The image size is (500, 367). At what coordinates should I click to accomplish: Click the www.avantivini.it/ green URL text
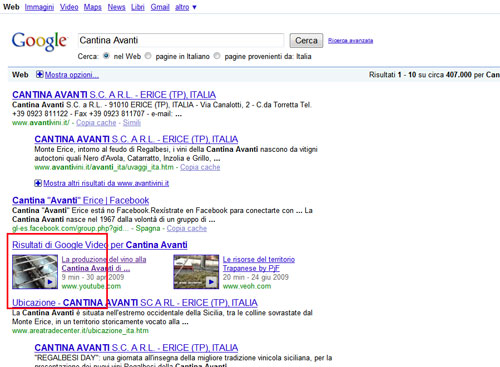pos(41,123)
